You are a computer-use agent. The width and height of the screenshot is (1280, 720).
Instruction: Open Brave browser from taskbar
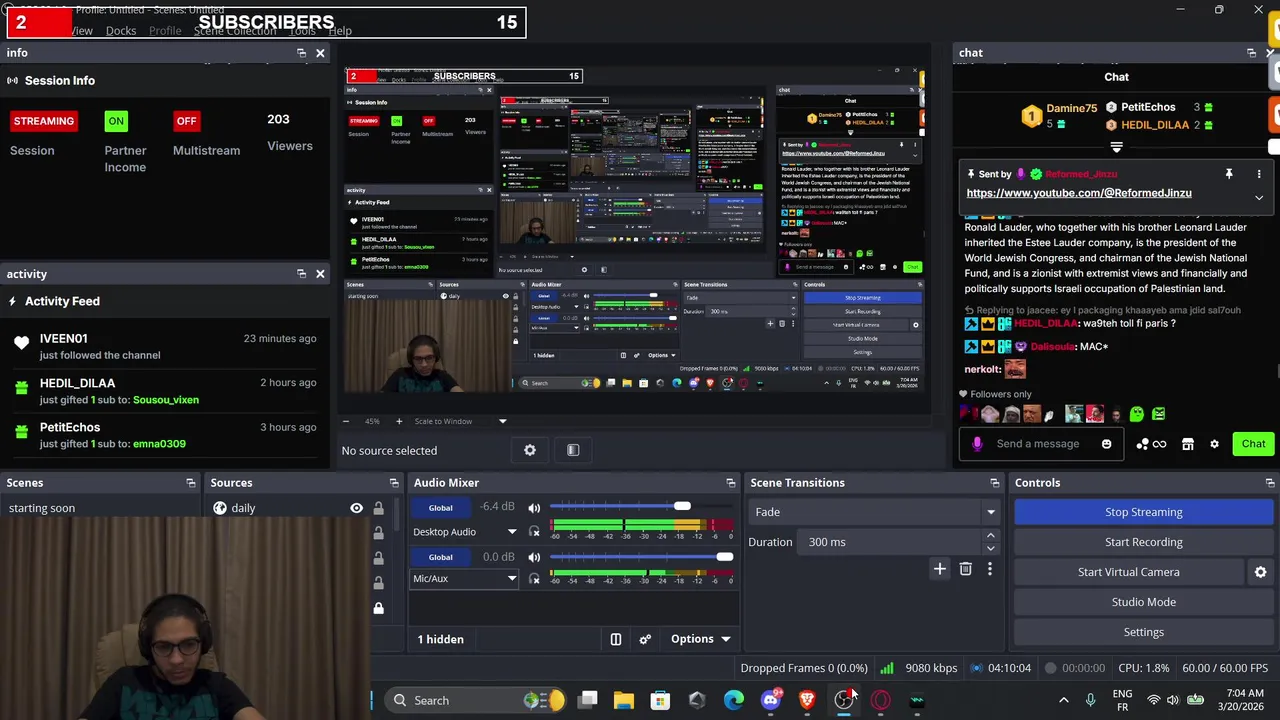point(807,700)
